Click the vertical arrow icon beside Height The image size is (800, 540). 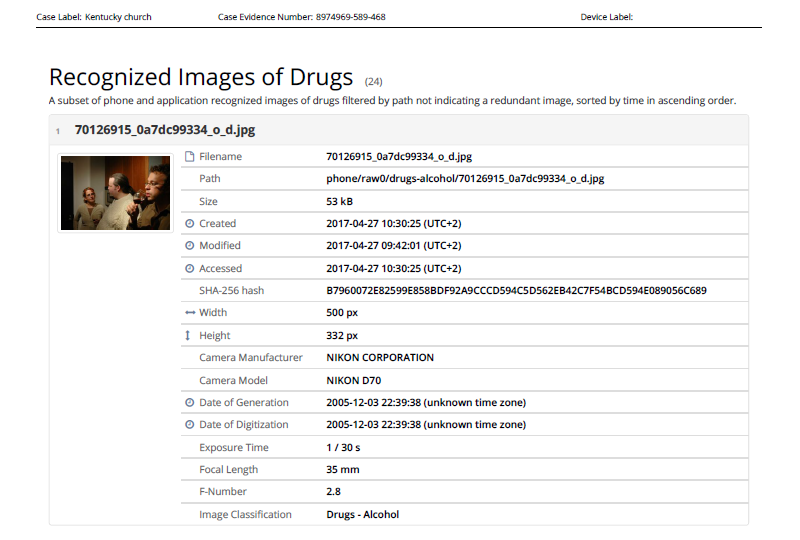tap(190, 336)
